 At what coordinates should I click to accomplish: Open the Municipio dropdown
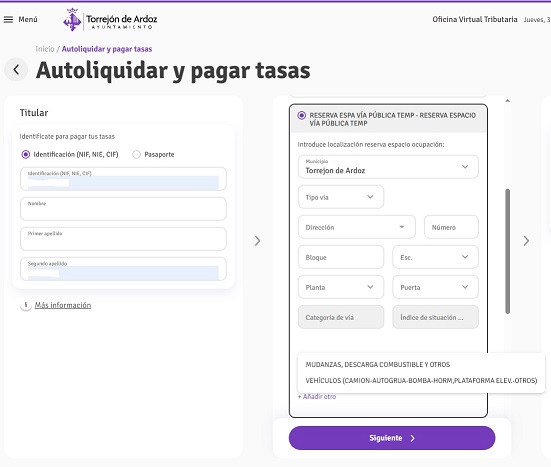388,167
